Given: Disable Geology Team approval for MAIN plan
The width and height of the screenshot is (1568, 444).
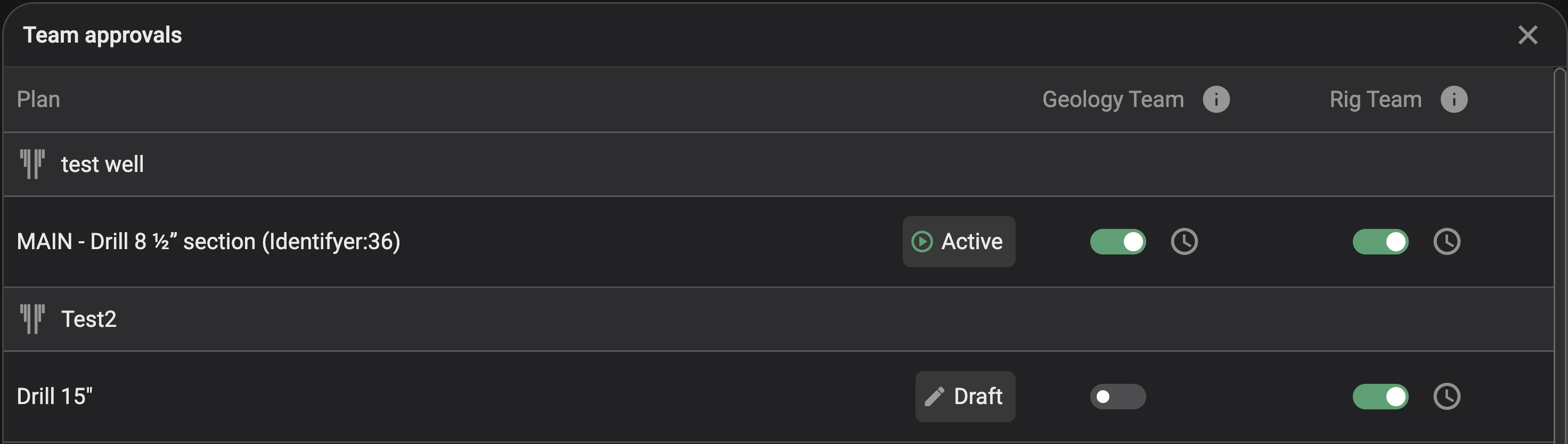Looking at the screenshot, I should 1117,242.
